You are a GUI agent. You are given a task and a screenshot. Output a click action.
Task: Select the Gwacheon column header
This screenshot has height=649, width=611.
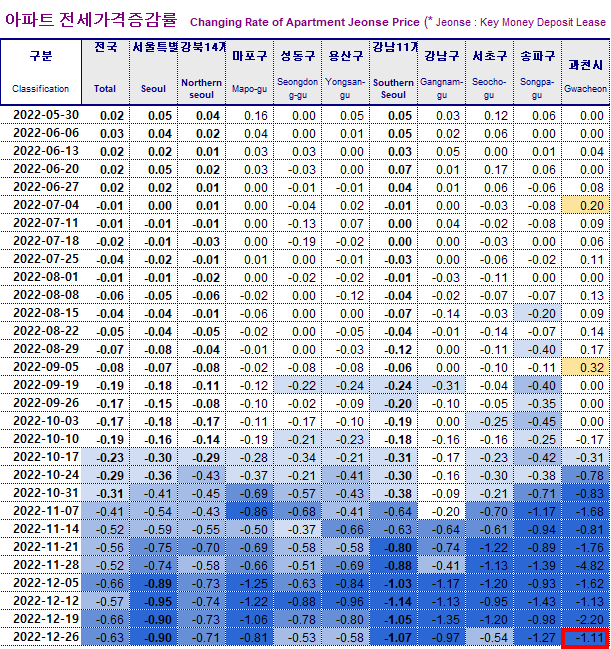click(586, 72)
